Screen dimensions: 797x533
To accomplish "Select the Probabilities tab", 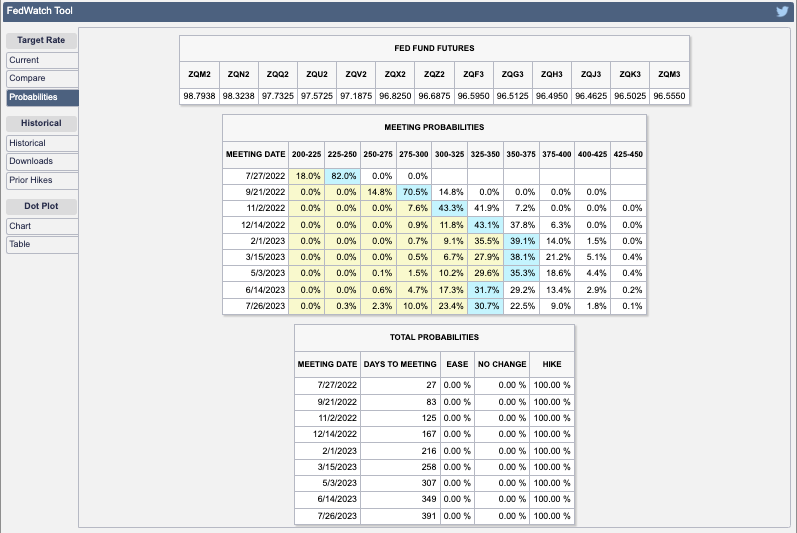I will click(42, 97).
